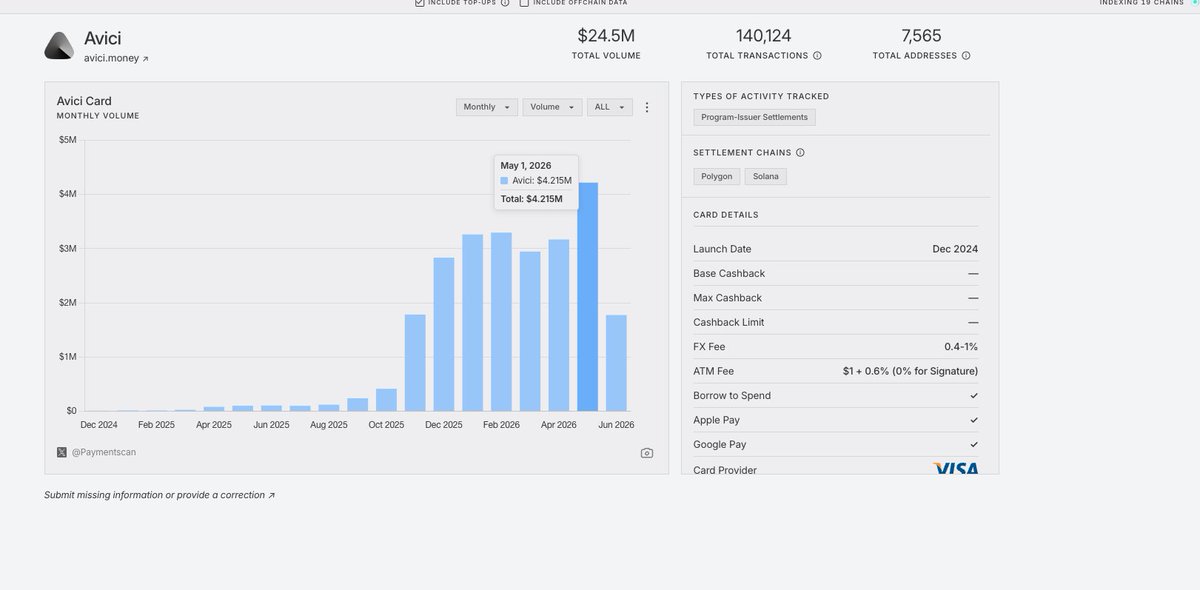Click the 140,124 total transactions value
Screen dimensions: 1200x590
[764, 36]
